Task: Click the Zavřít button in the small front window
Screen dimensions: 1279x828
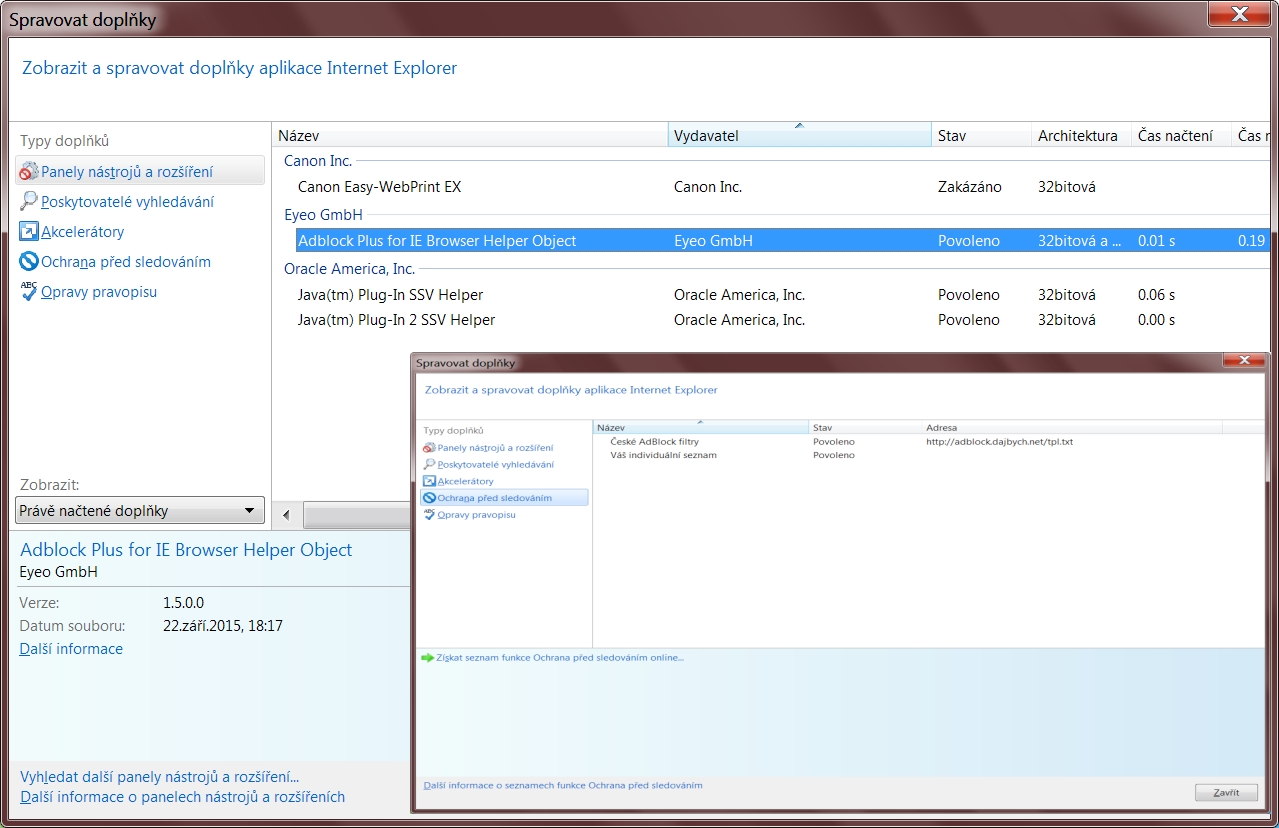Action: click(x=1227, y=793)
